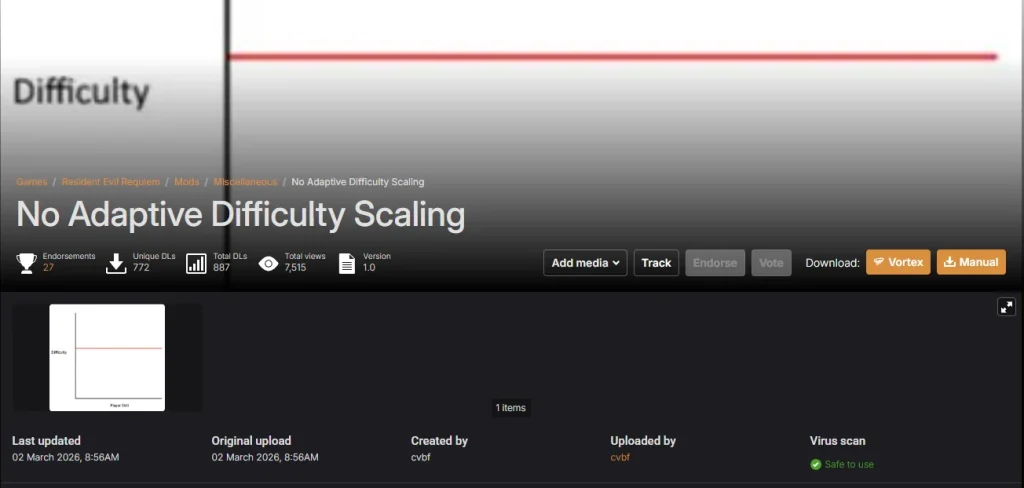Image resolution: width=1024 pixels, height=488 pixels.
Task: Click the endorsements count 27
Action: point(48,267)
